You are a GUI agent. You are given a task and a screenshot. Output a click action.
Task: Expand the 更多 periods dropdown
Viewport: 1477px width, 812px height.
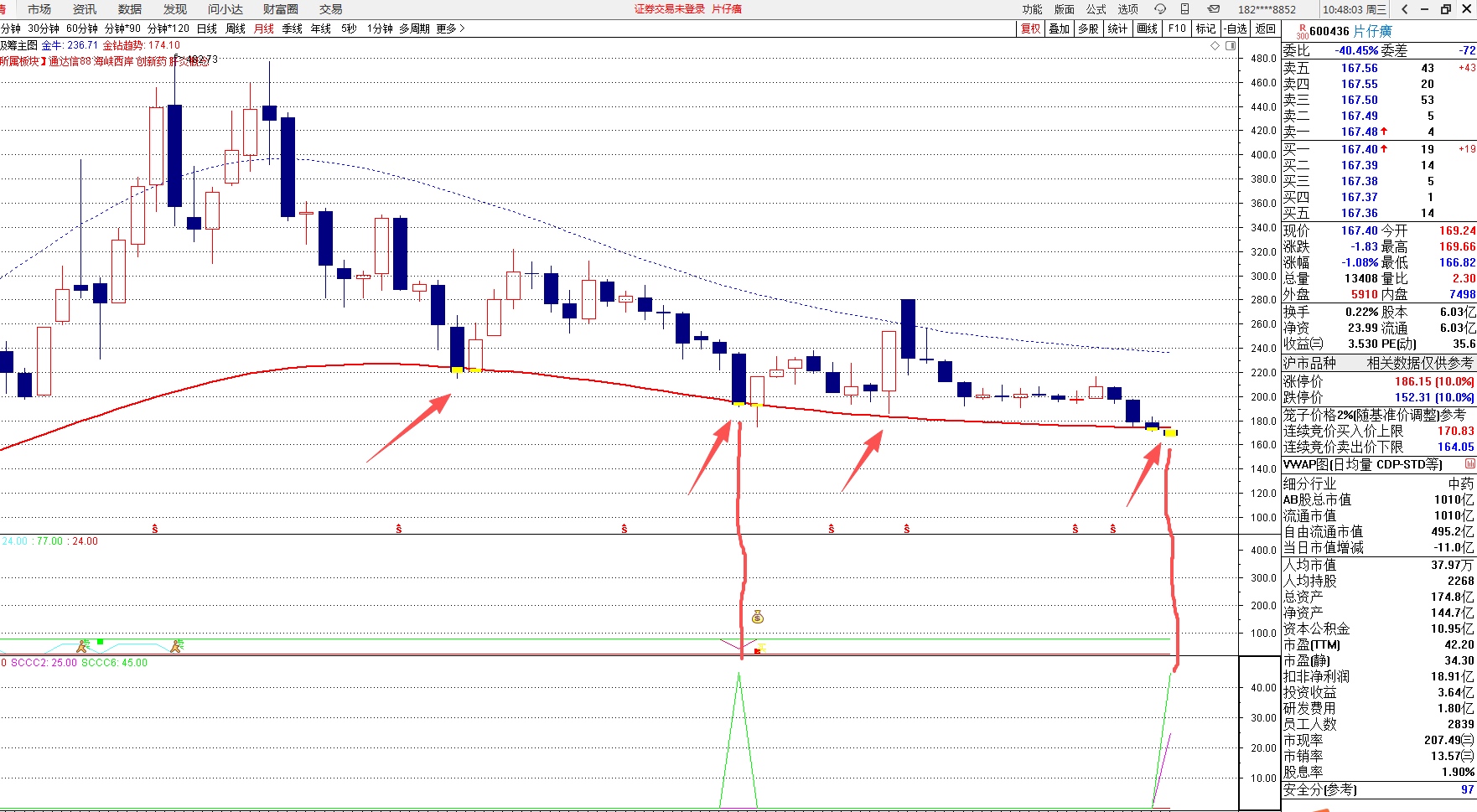coord(450,28)
